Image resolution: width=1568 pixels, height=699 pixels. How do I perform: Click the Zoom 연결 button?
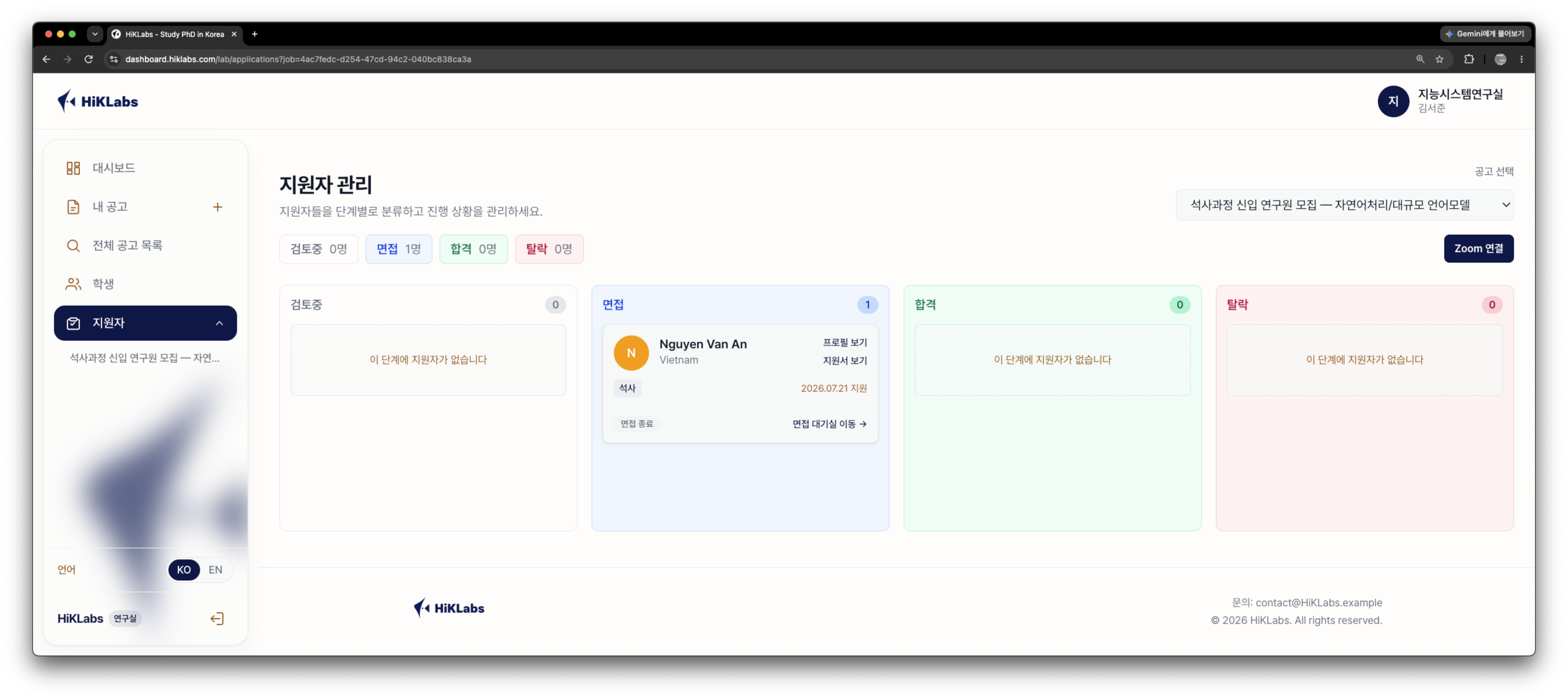(1478, 248)
